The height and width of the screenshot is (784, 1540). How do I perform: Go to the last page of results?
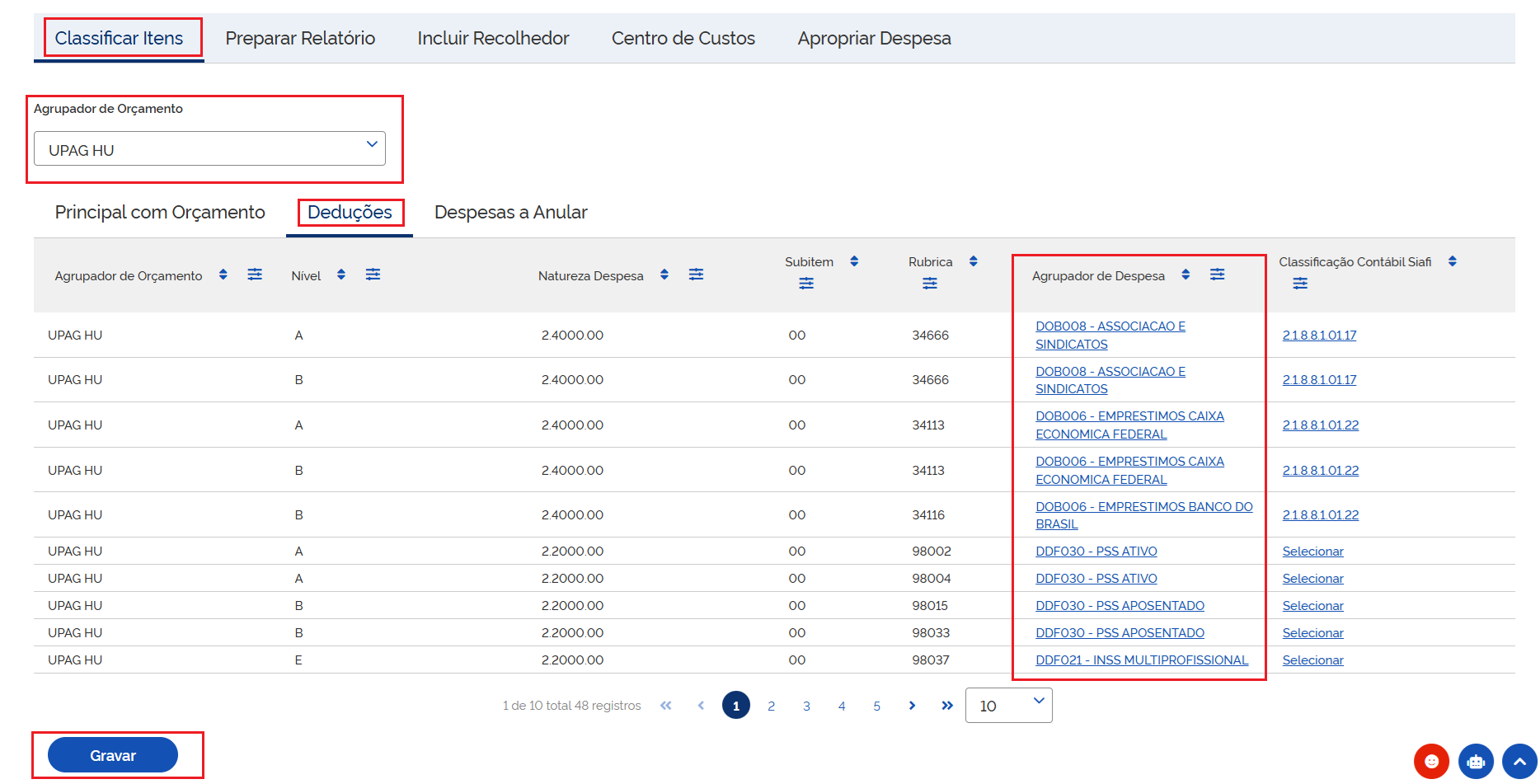(x=947, y=706)
